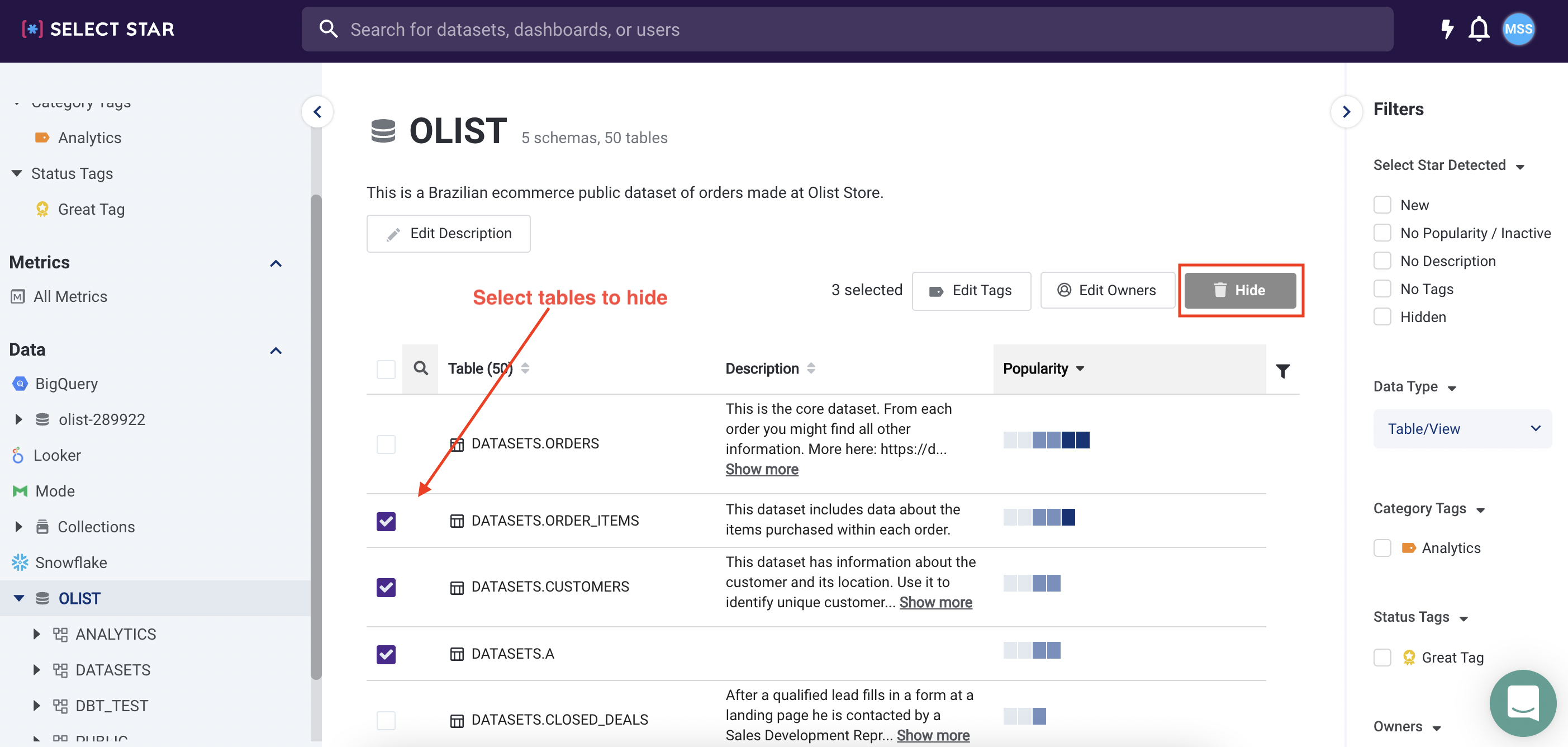This screenshot has height=747, width=1568.
Task: Collapse the Data sidebar section
Action: [275, 351]
